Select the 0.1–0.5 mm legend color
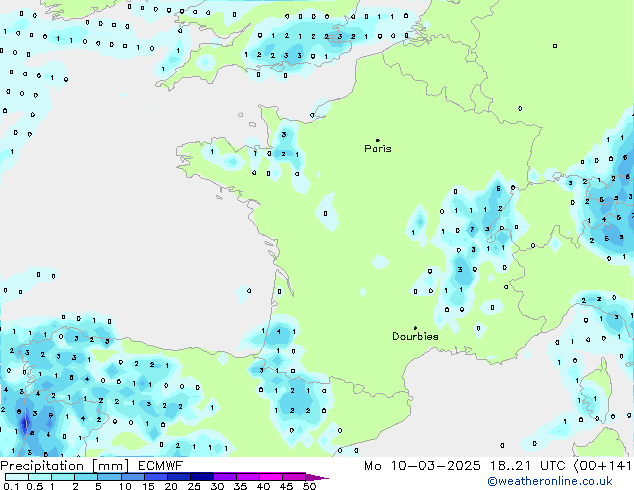This screenshot has width=634, height=490. tap(17, 477)
